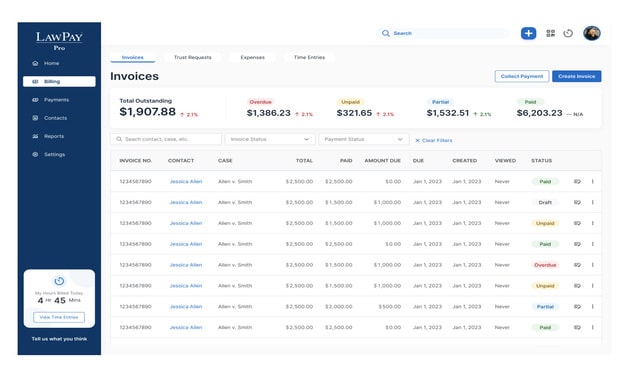
Task: Sort by the STATUS column header
Action: pyautogui.click(x=541, y=161)
